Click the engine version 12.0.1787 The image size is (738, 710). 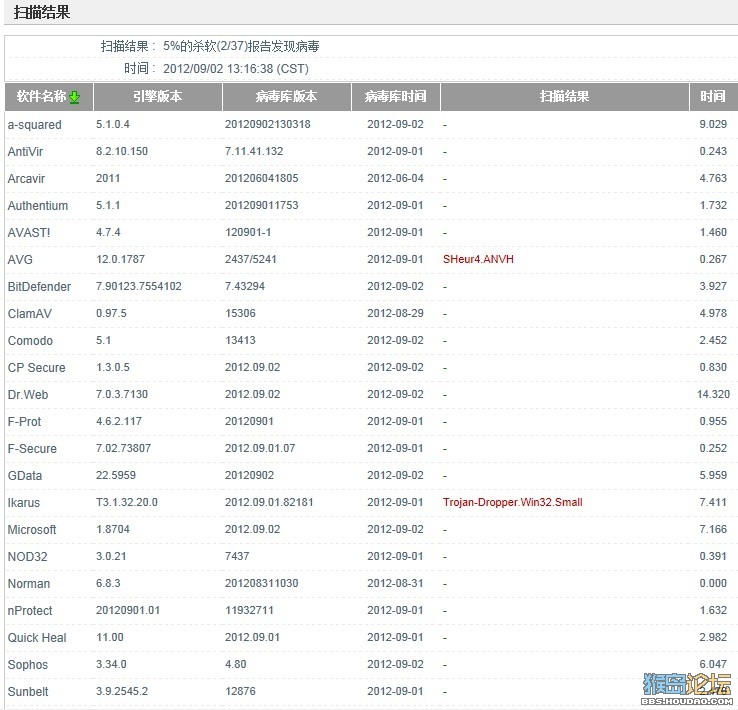tap(120, 259)
